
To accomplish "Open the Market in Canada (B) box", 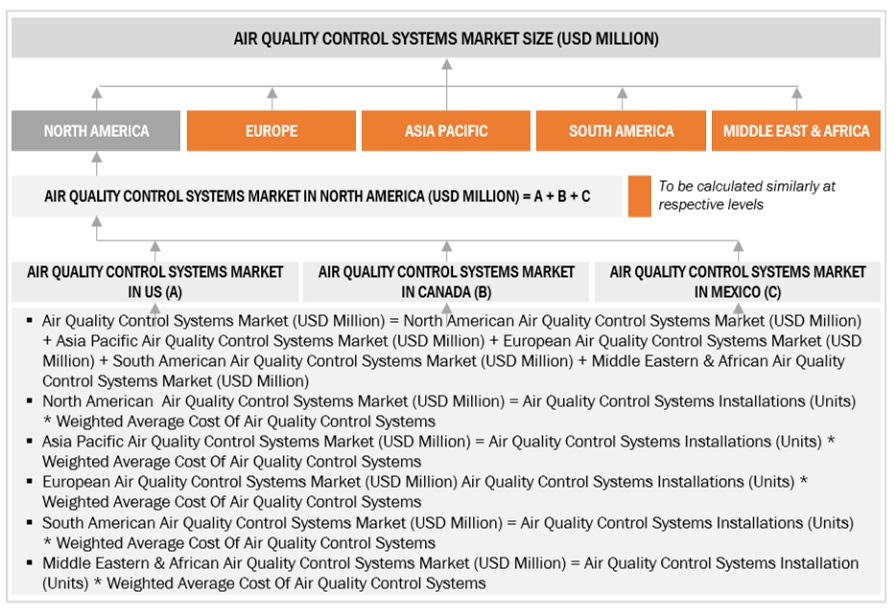I will [447, 282].
